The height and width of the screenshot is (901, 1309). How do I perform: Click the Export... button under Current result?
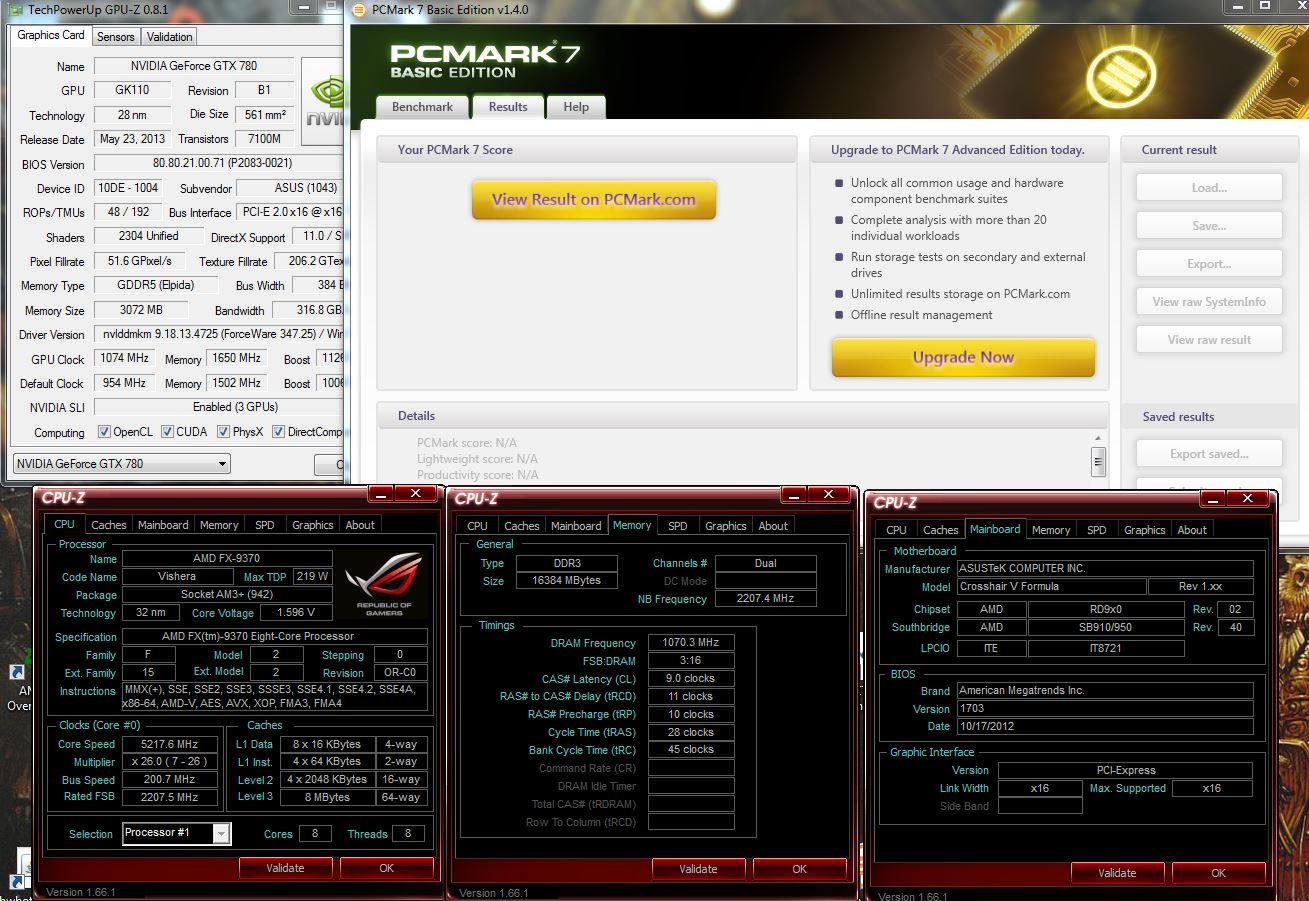point(1209,264)
